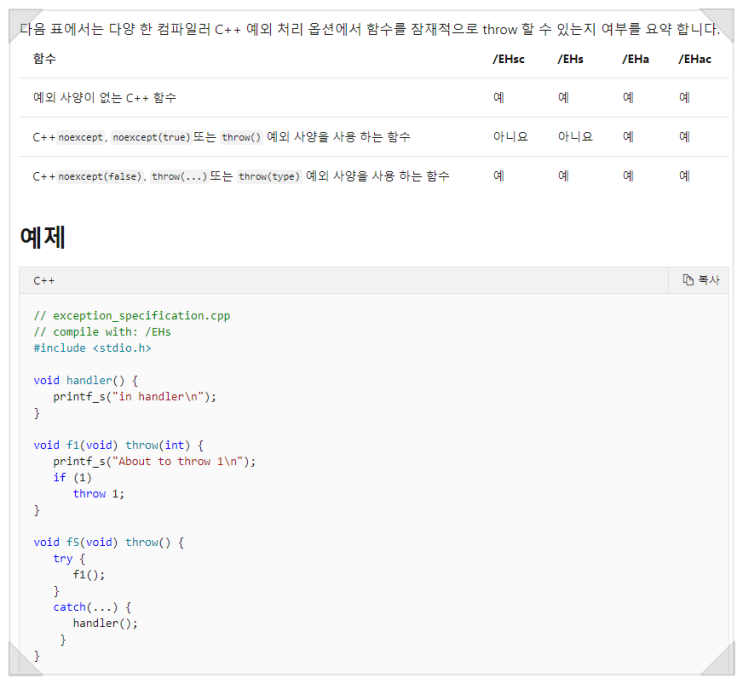Click the '#include <stdio.h>' line

(x=92, y=348)
